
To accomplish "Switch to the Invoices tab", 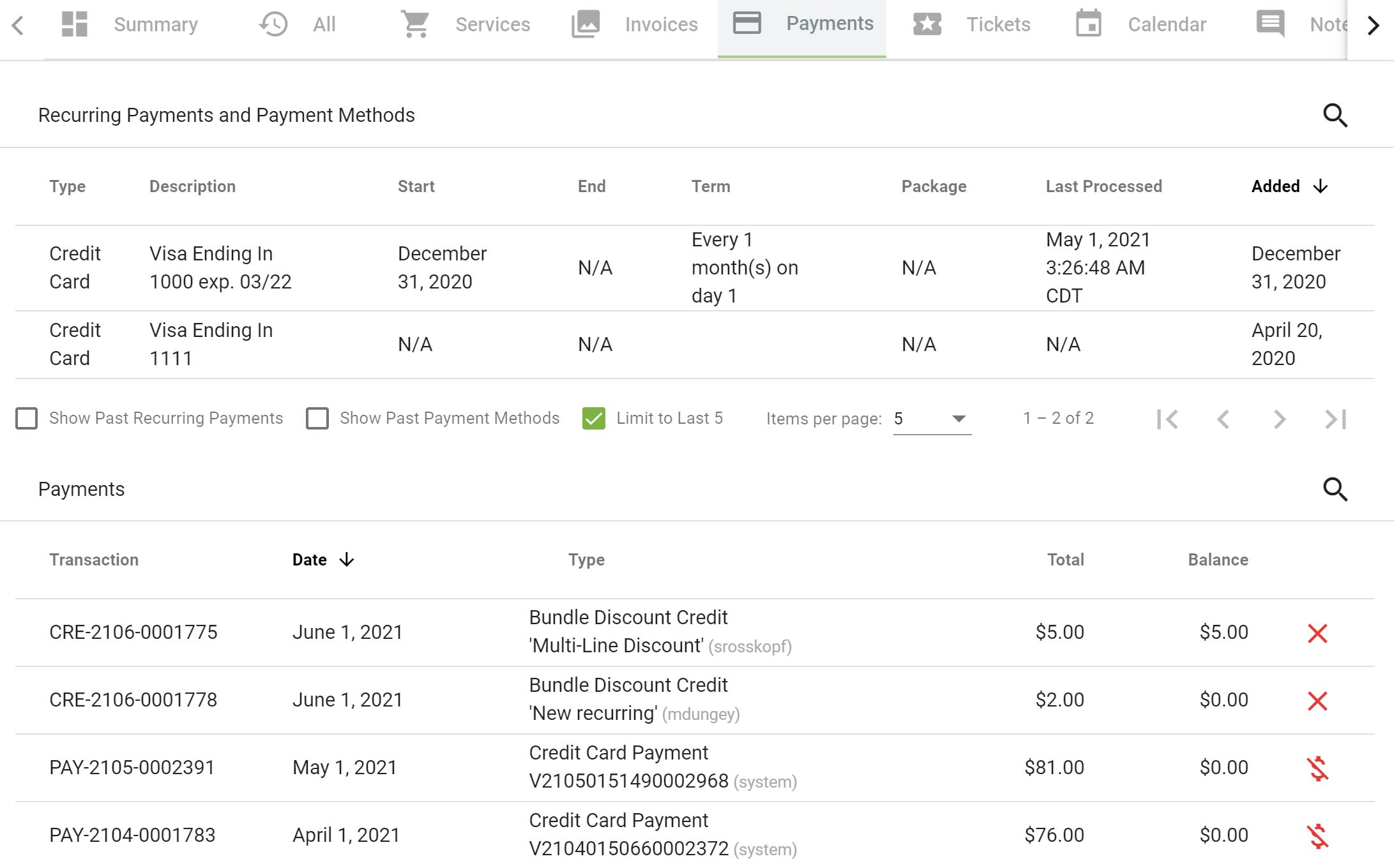I will click(635, 25).
